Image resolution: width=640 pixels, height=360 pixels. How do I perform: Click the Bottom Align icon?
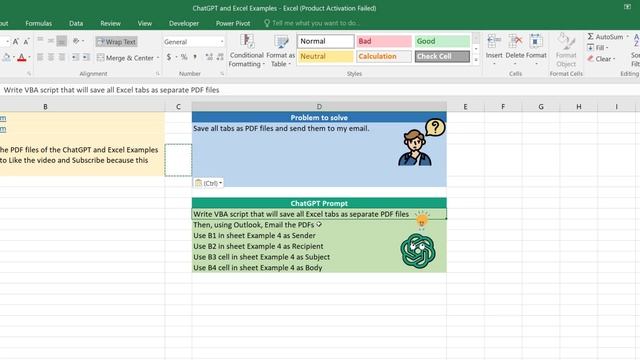tap(62, 41)
